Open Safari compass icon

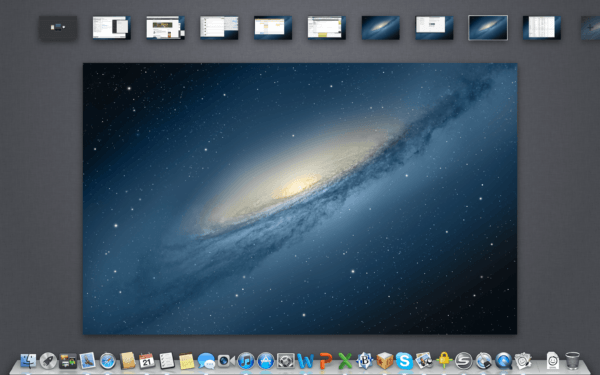108,361
